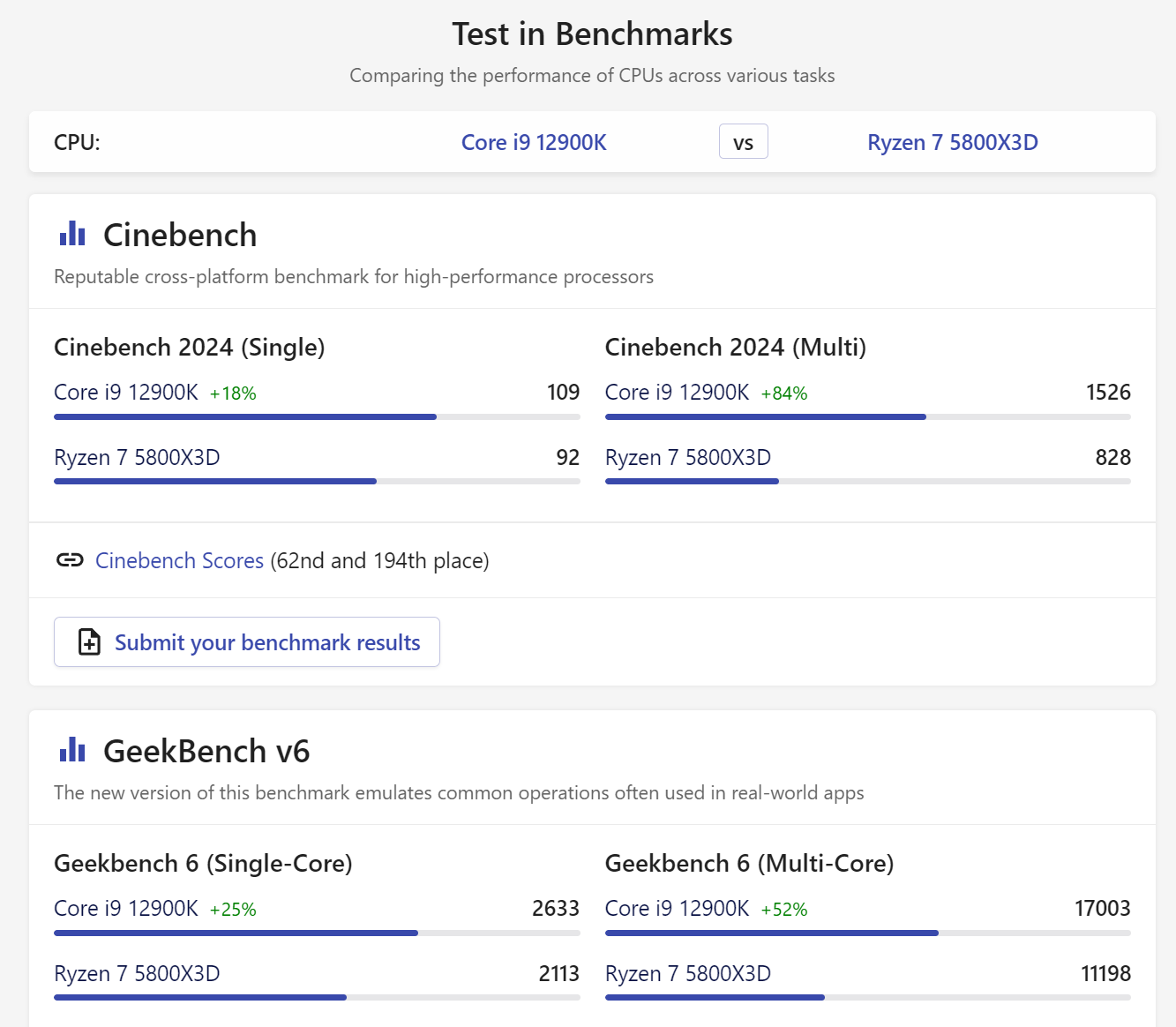Screen dimensions: 1176x1027
Task: Click the "+52%" difference label
Action: pos(784,909)
